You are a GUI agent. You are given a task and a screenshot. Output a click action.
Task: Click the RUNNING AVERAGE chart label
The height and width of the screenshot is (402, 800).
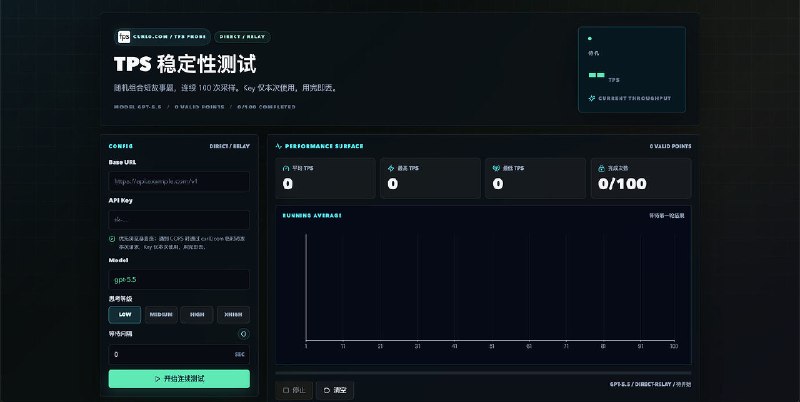point(312,216)
